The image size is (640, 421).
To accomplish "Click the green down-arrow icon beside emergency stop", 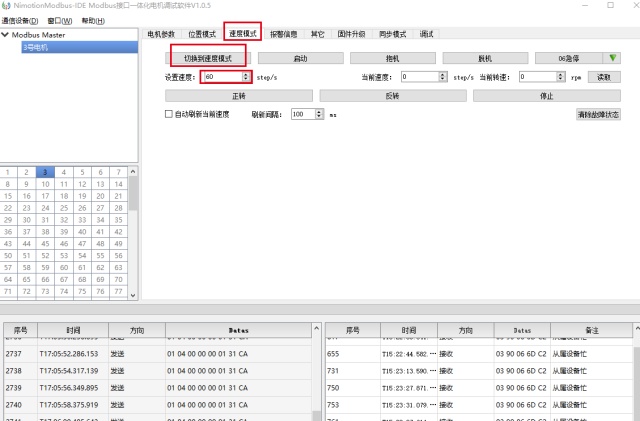I will [x=613, y=58].
